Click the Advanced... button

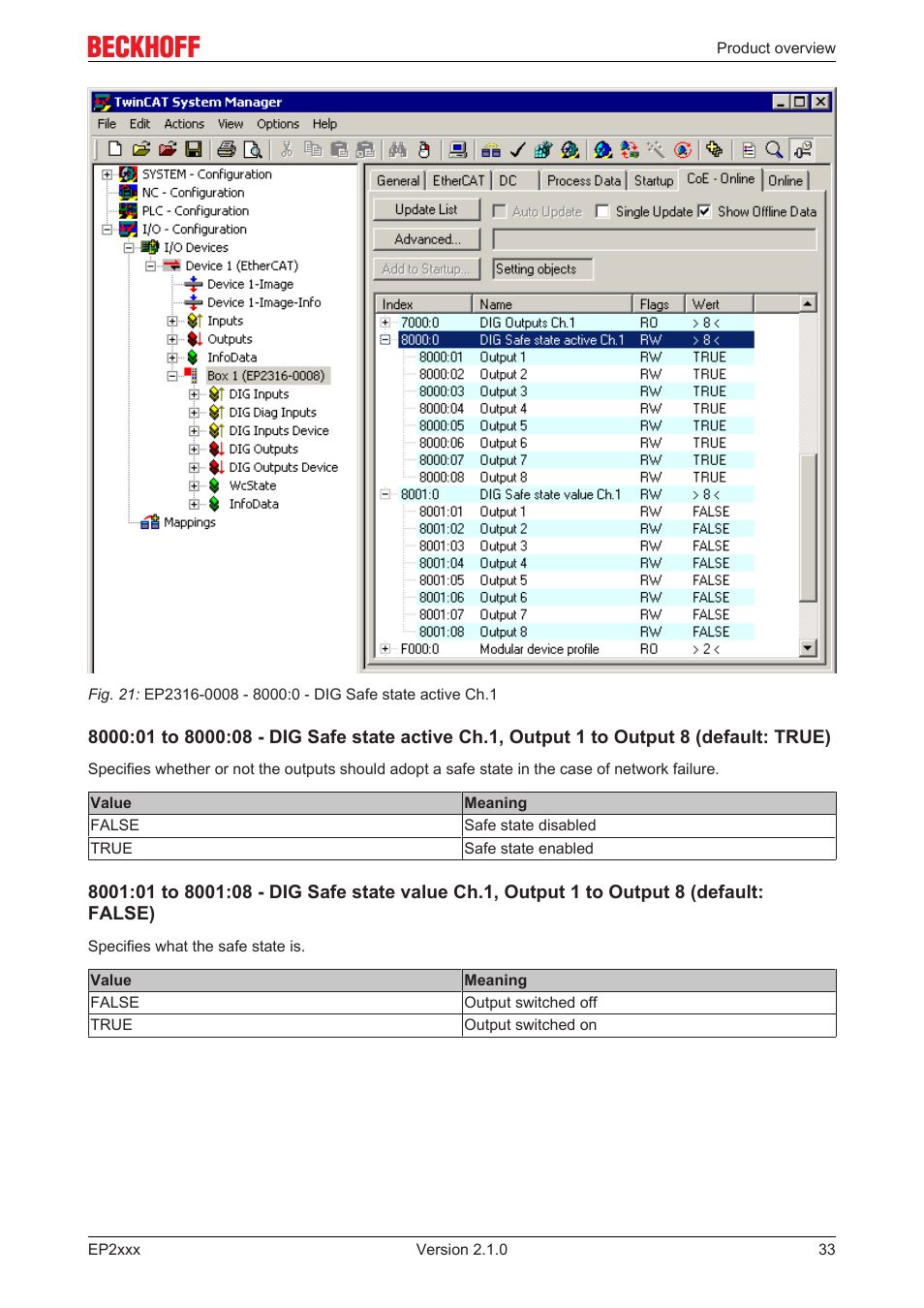(x=426, y=239)
